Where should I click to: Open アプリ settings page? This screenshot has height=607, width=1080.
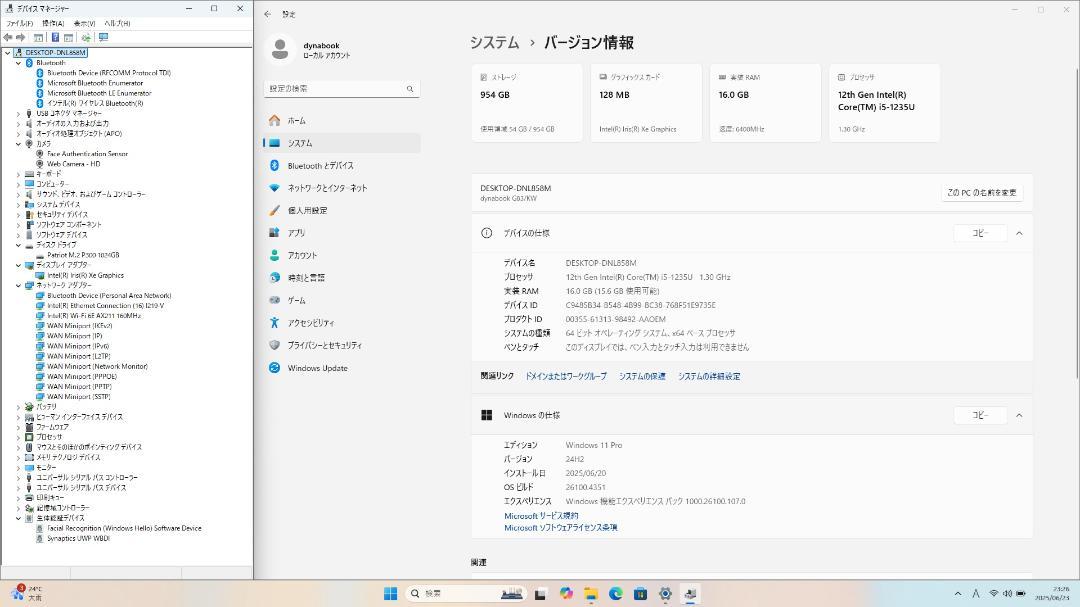(342, 233)
